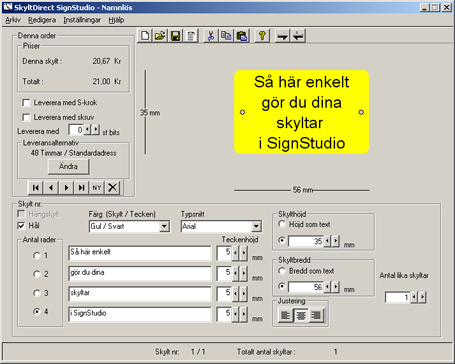Click the order list notepad icon

point(191,36)
